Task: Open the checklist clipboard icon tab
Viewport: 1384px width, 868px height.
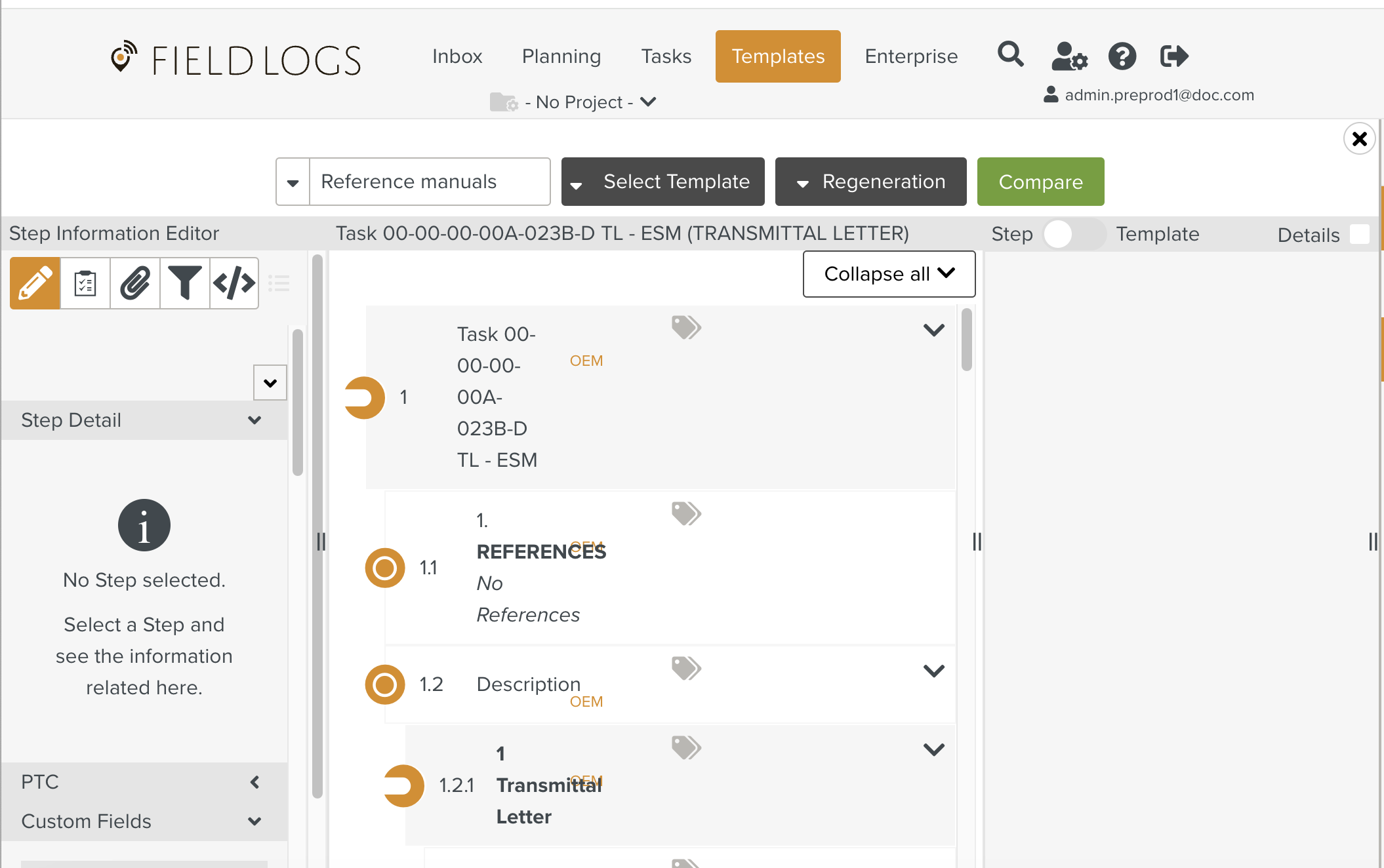Action: coord(85,283)
